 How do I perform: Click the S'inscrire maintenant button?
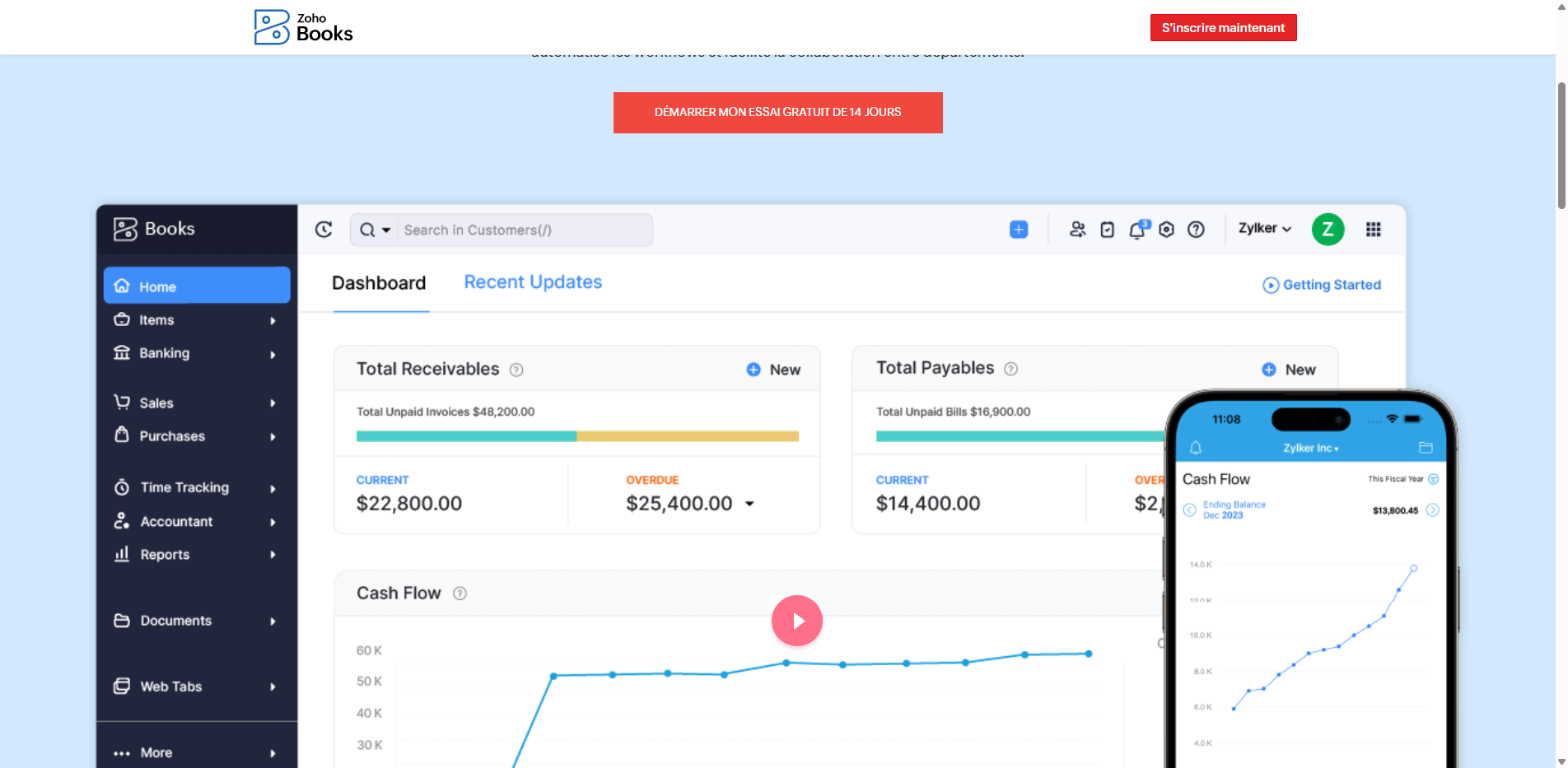[1223, 28]
